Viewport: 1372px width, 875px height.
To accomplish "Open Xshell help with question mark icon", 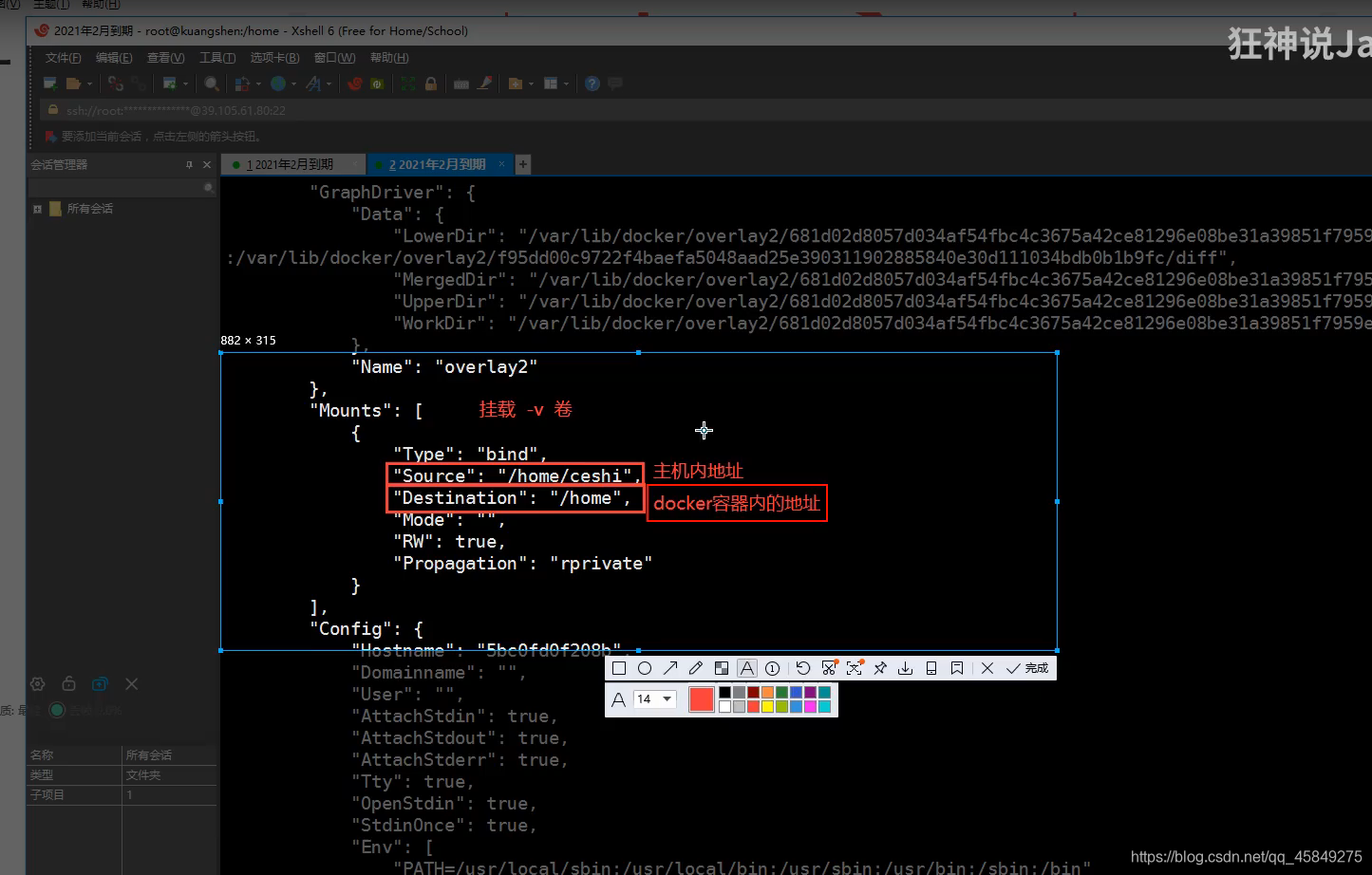I will (592, 84).
